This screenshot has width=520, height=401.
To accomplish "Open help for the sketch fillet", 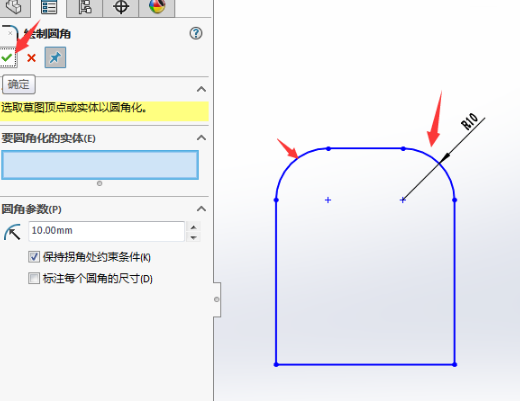I will [196, 33].
